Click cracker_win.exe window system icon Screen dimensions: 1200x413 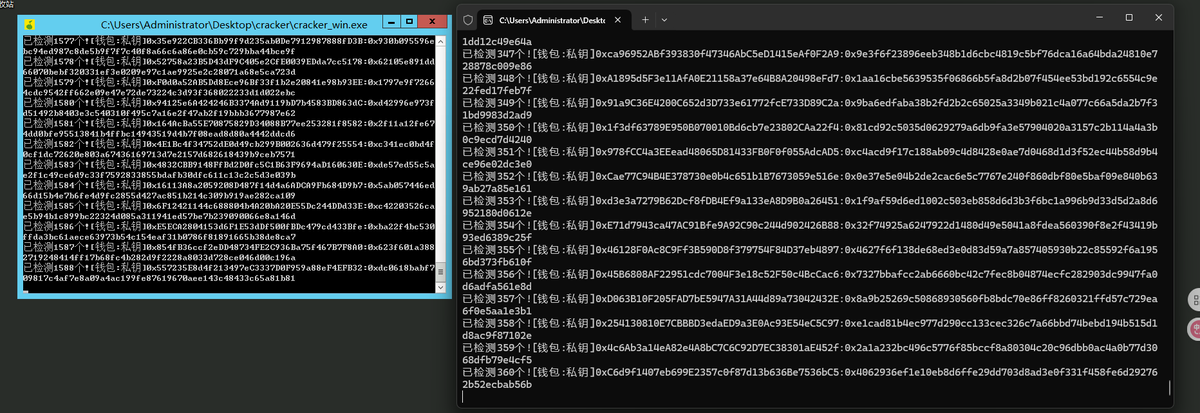[30, 23]
